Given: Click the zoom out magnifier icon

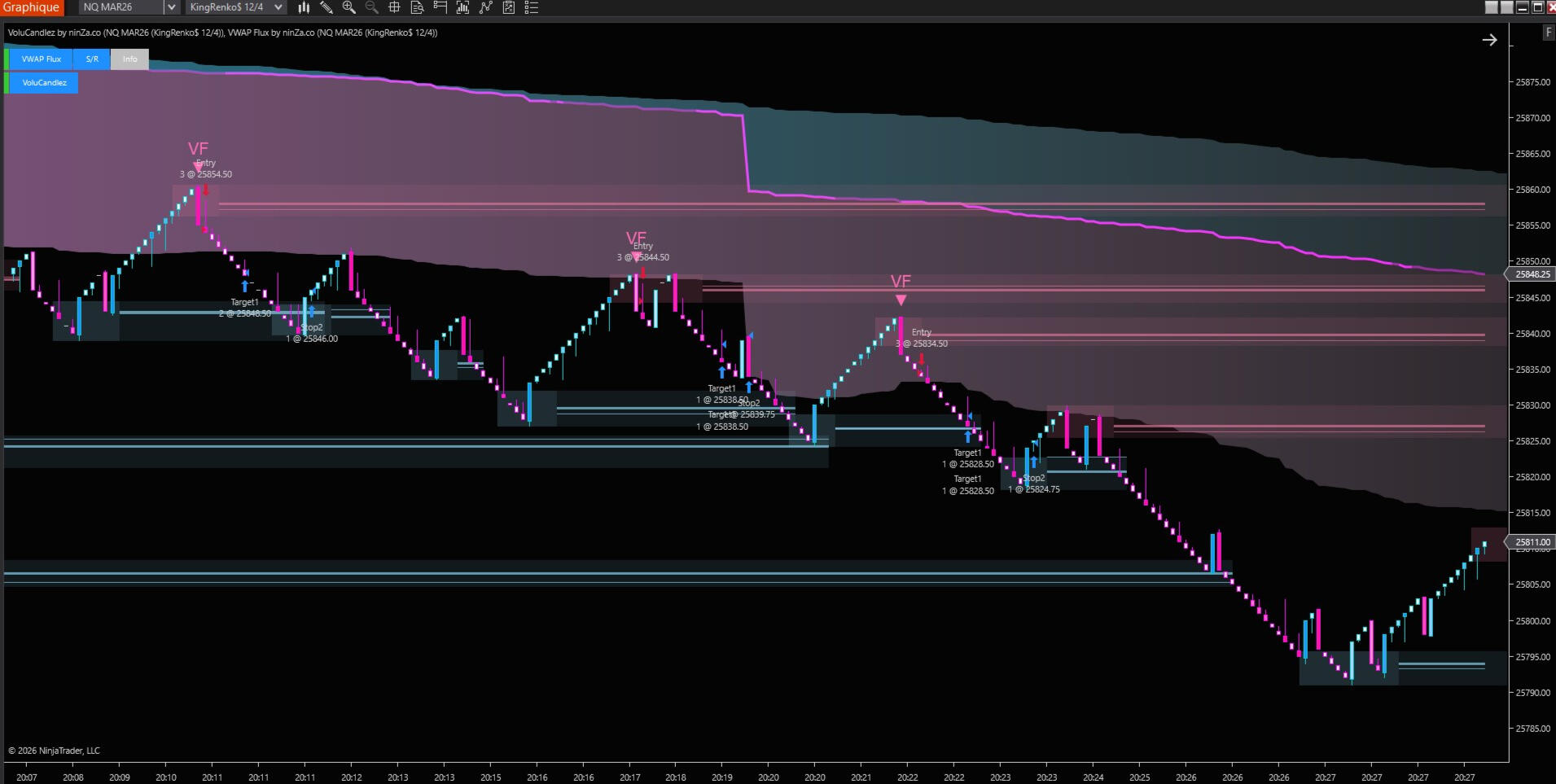Looking at the screenshot, I should pos(371,7).
